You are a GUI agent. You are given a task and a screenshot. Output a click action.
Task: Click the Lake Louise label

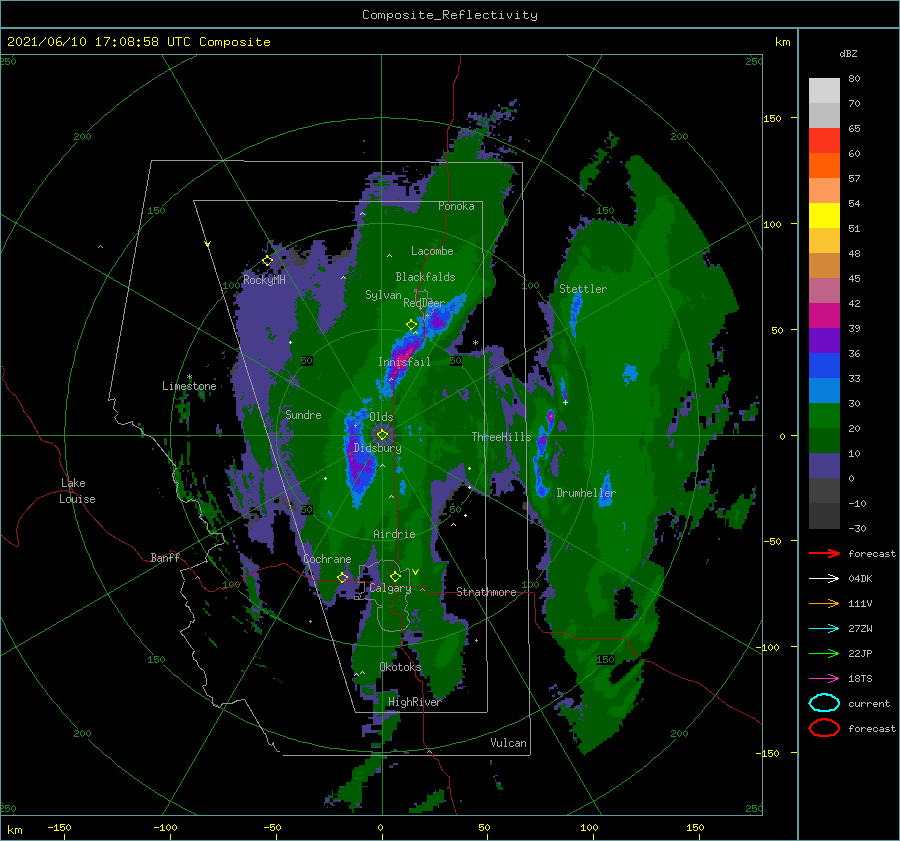78,491
